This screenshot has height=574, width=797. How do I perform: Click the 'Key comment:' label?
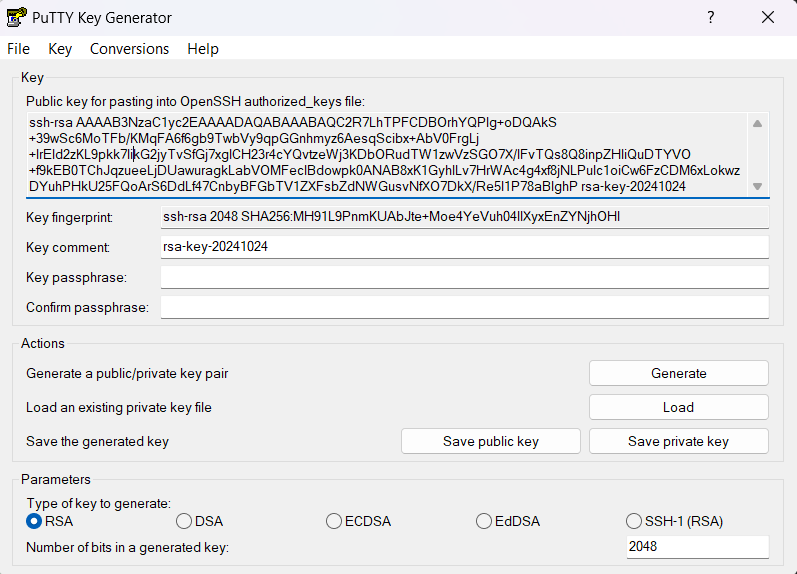coord(68,248)
